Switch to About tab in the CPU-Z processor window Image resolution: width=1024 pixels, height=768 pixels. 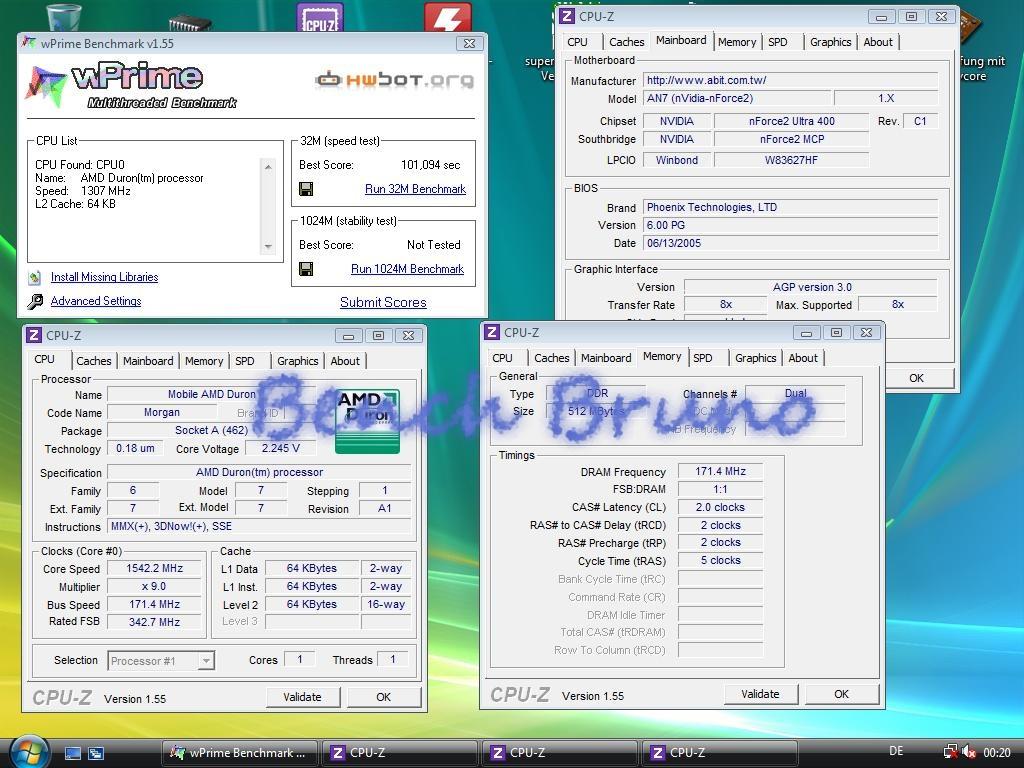[x=345, y=360]
